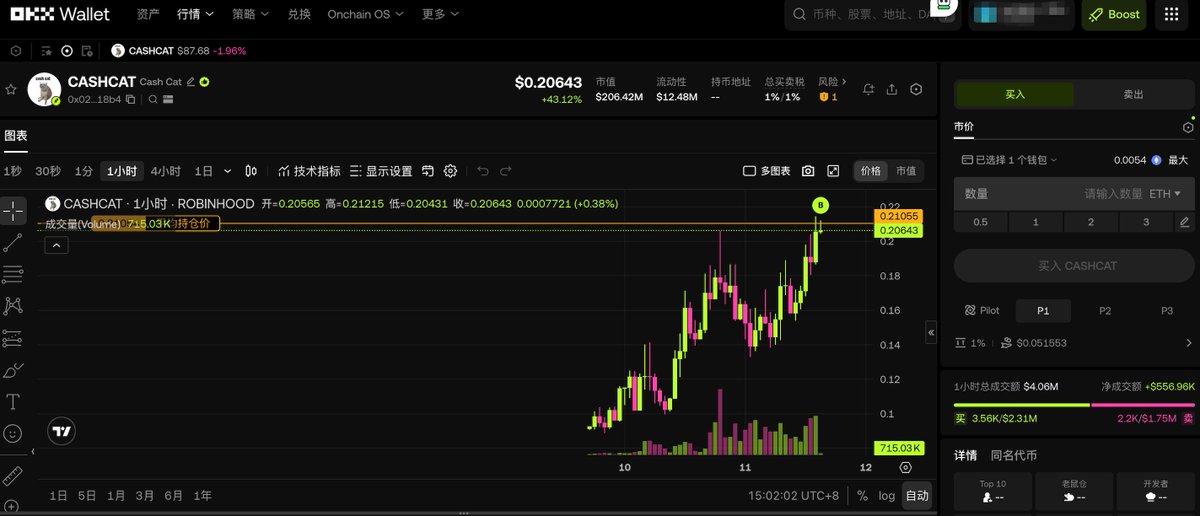Add CASHCAT to favorites with star

point(11,90)
